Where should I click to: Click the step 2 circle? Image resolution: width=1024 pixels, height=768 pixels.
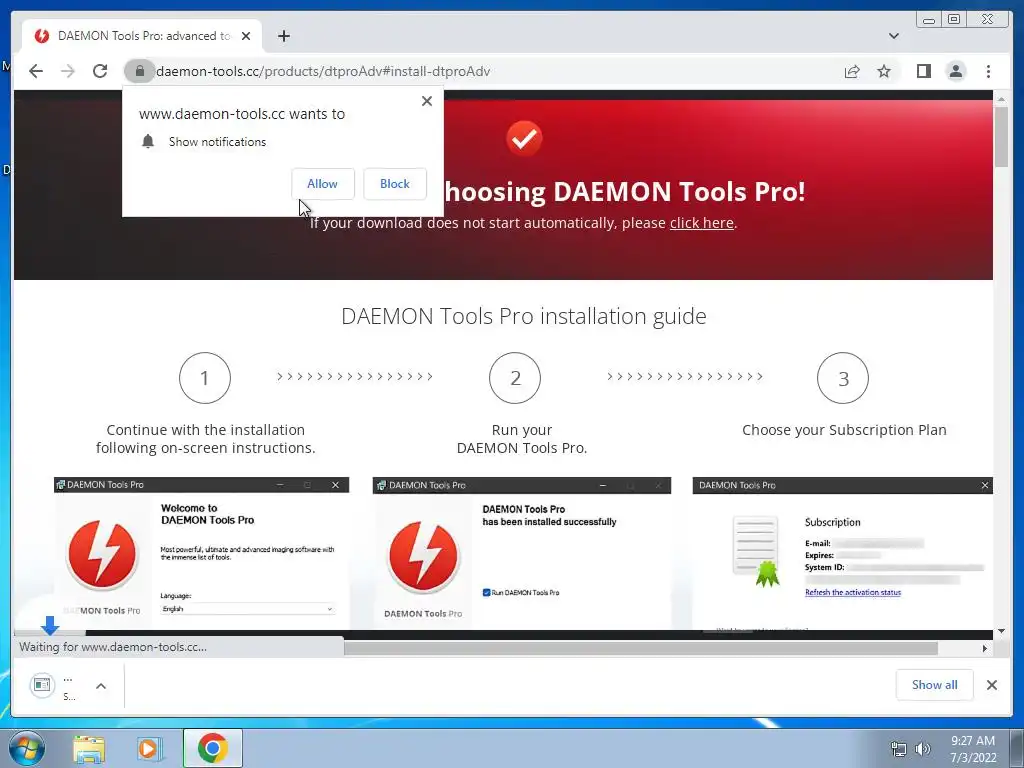click(515, 377)
